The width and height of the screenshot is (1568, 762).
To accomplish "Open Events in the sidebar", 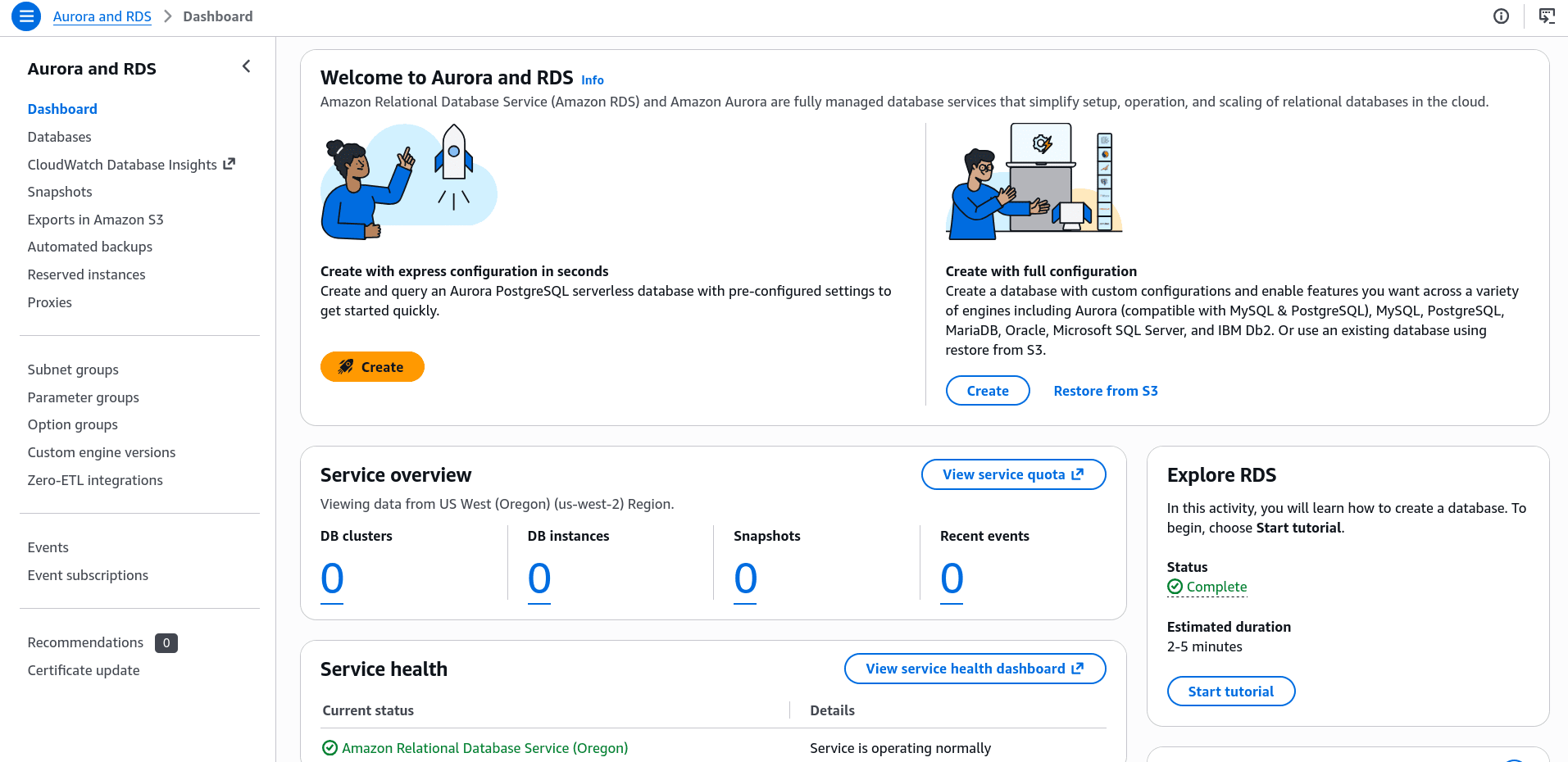I will pyautogui.click(x=48, y=547).
